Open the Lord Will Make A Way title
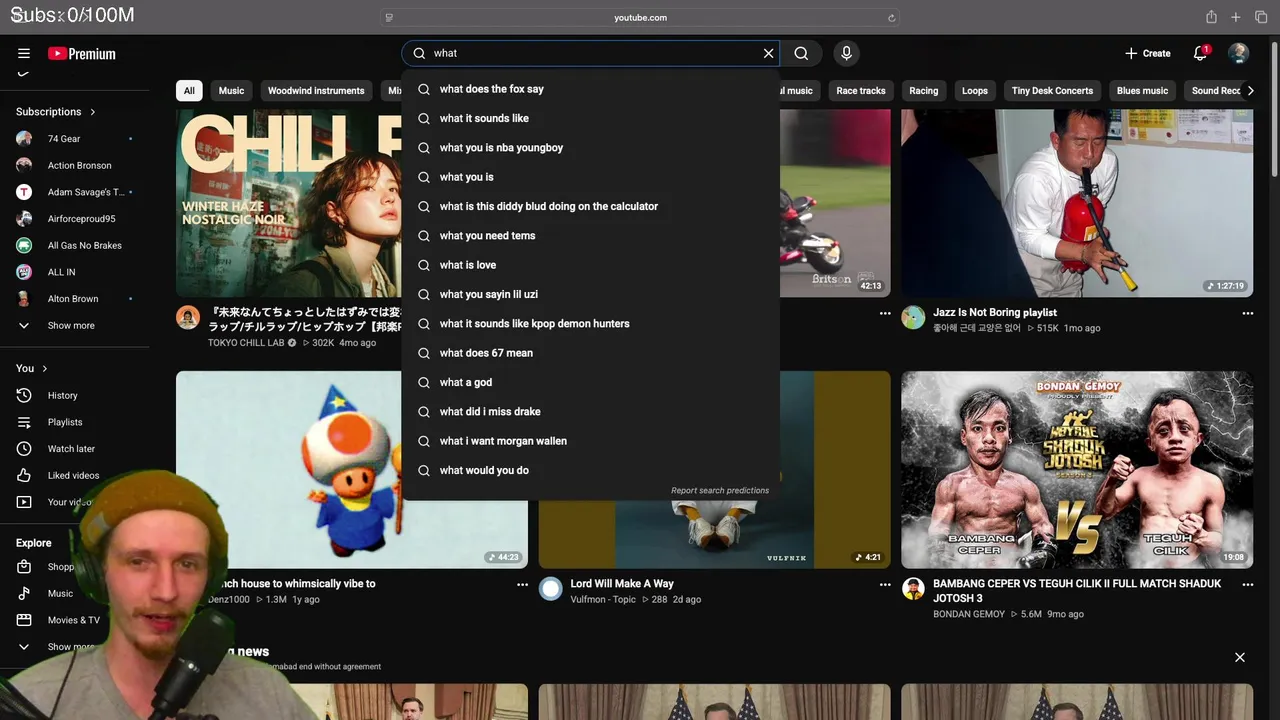 tap(622, 584)
